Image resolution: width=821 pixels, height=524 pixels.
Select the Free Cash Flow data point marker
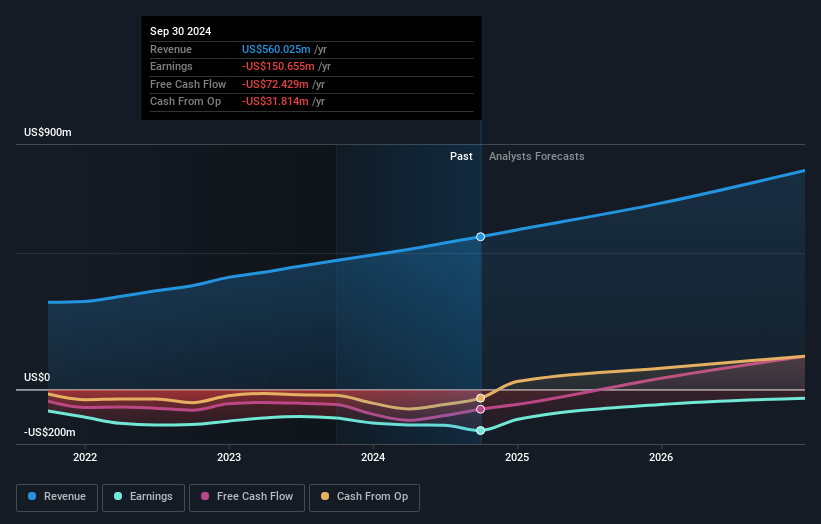pyautogui.click(x=480, y=409)
